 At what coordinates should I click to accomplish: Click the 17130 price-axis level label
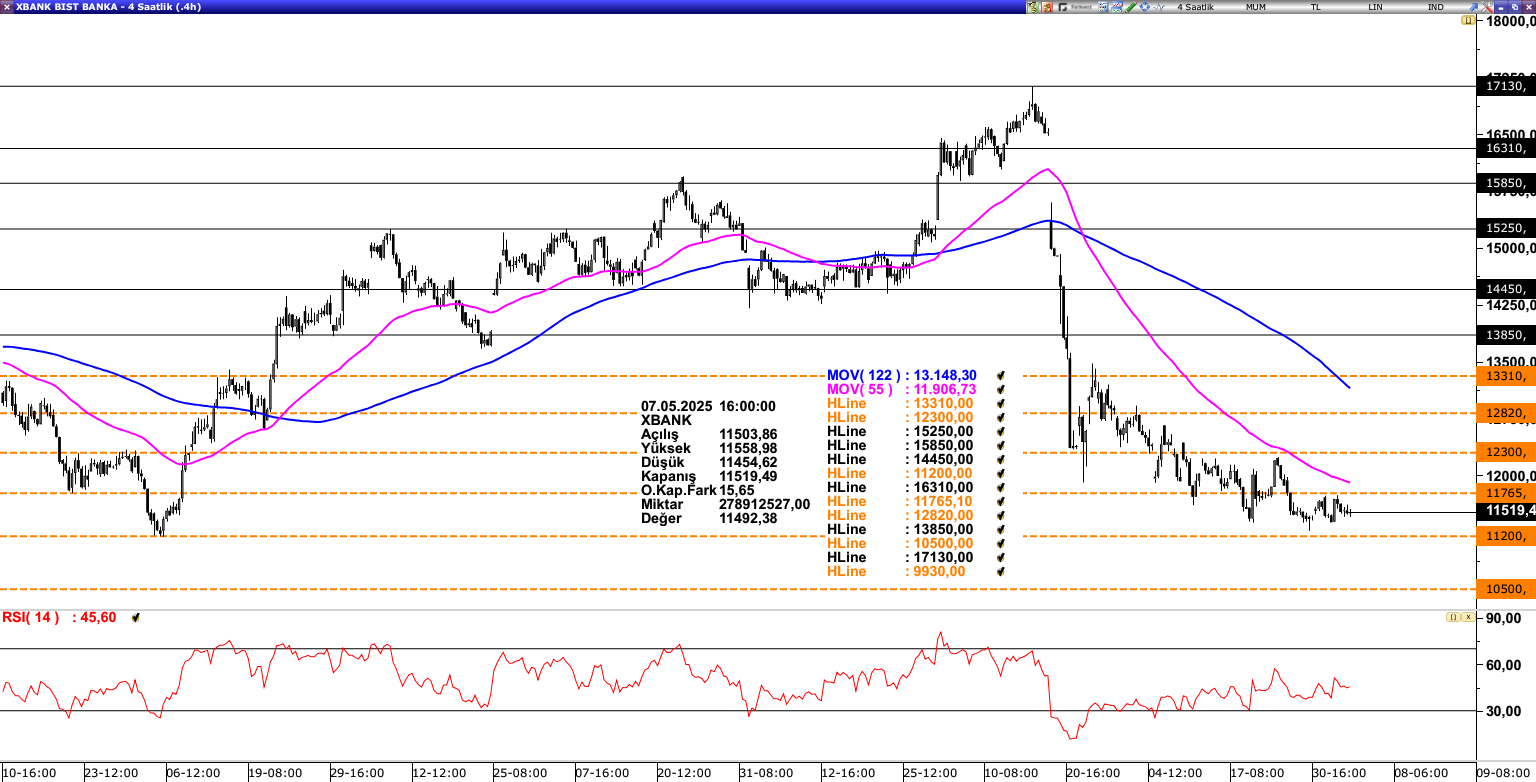[x=1505, y=86]
